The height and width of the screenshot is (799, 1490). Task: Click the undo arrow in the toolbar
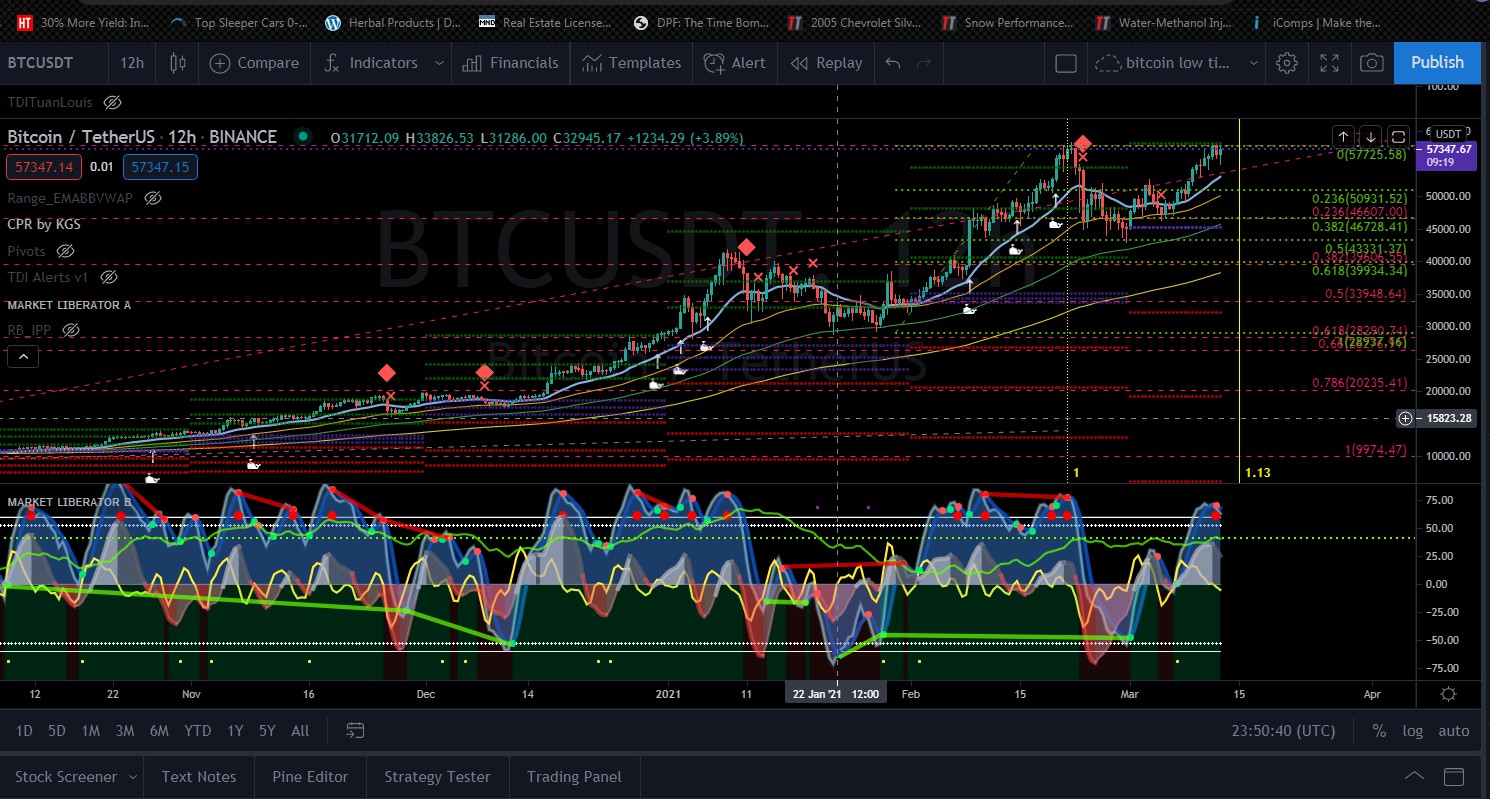tap(893, 63)
